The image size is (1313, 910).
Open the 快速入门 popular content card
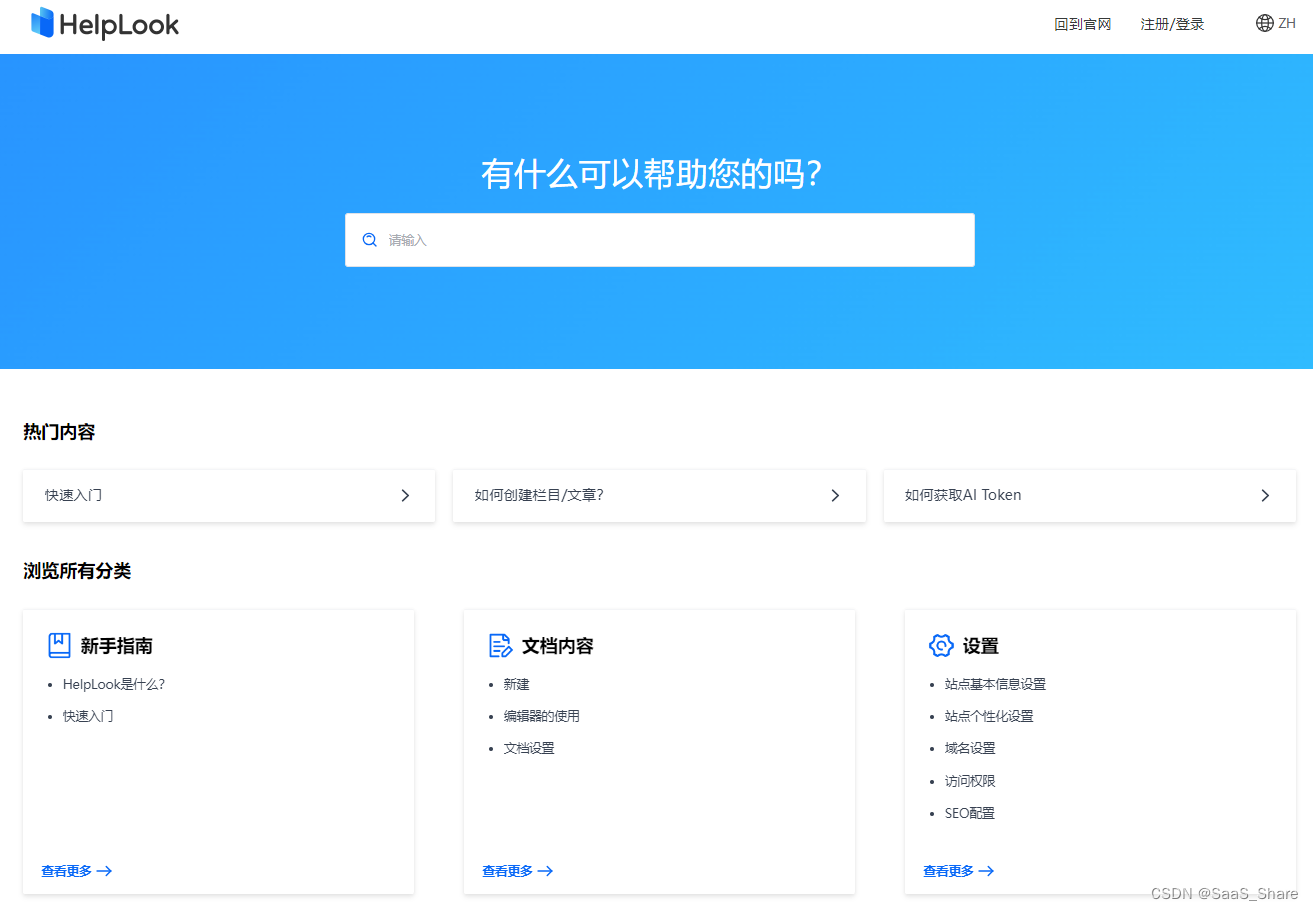click(229, 495)
